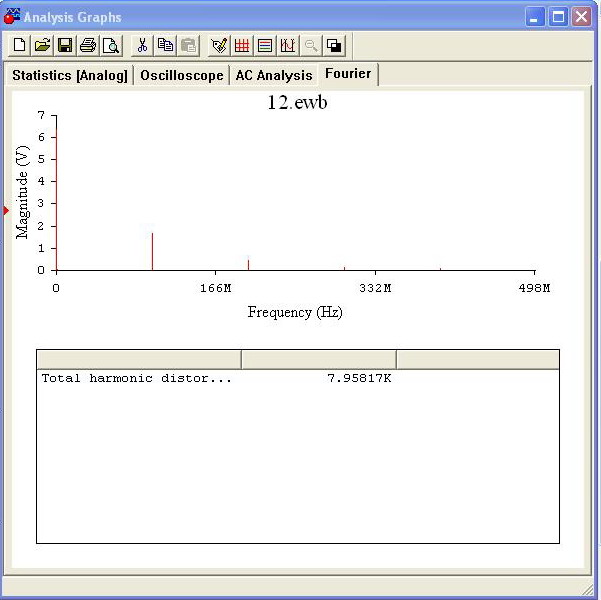This screenshot has height=600, width=601.
Task: Toggle the red grid icon
Action: coord(242,46)
